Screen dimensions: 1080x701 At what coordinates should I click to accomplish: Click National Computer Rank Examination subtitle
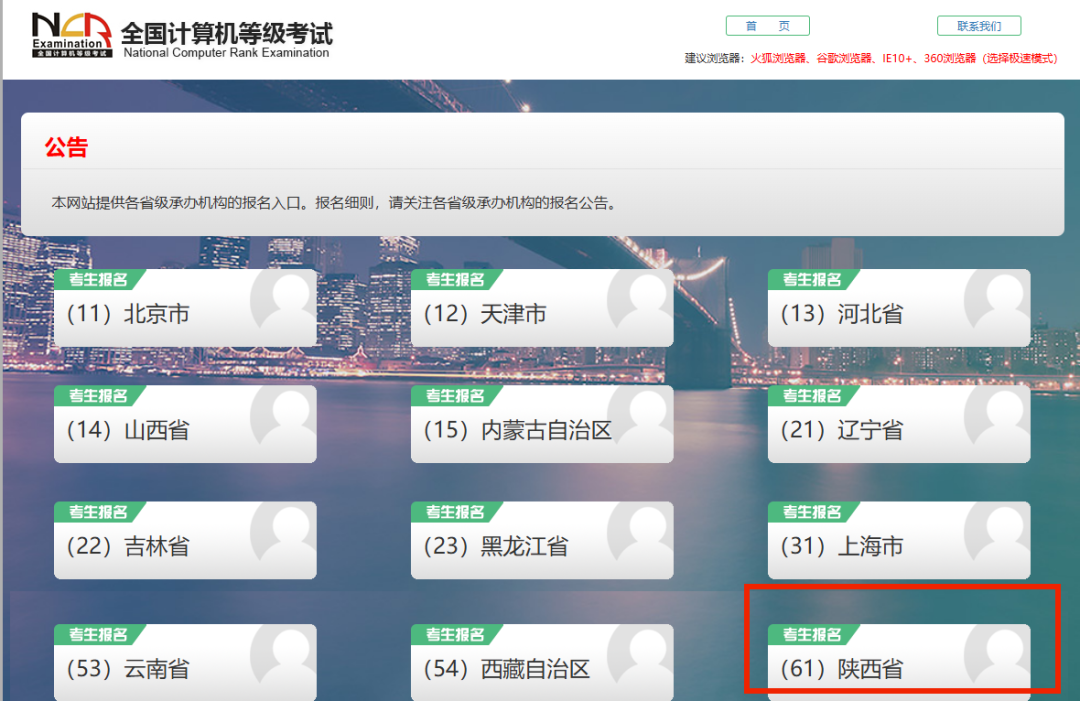(227, 53)
